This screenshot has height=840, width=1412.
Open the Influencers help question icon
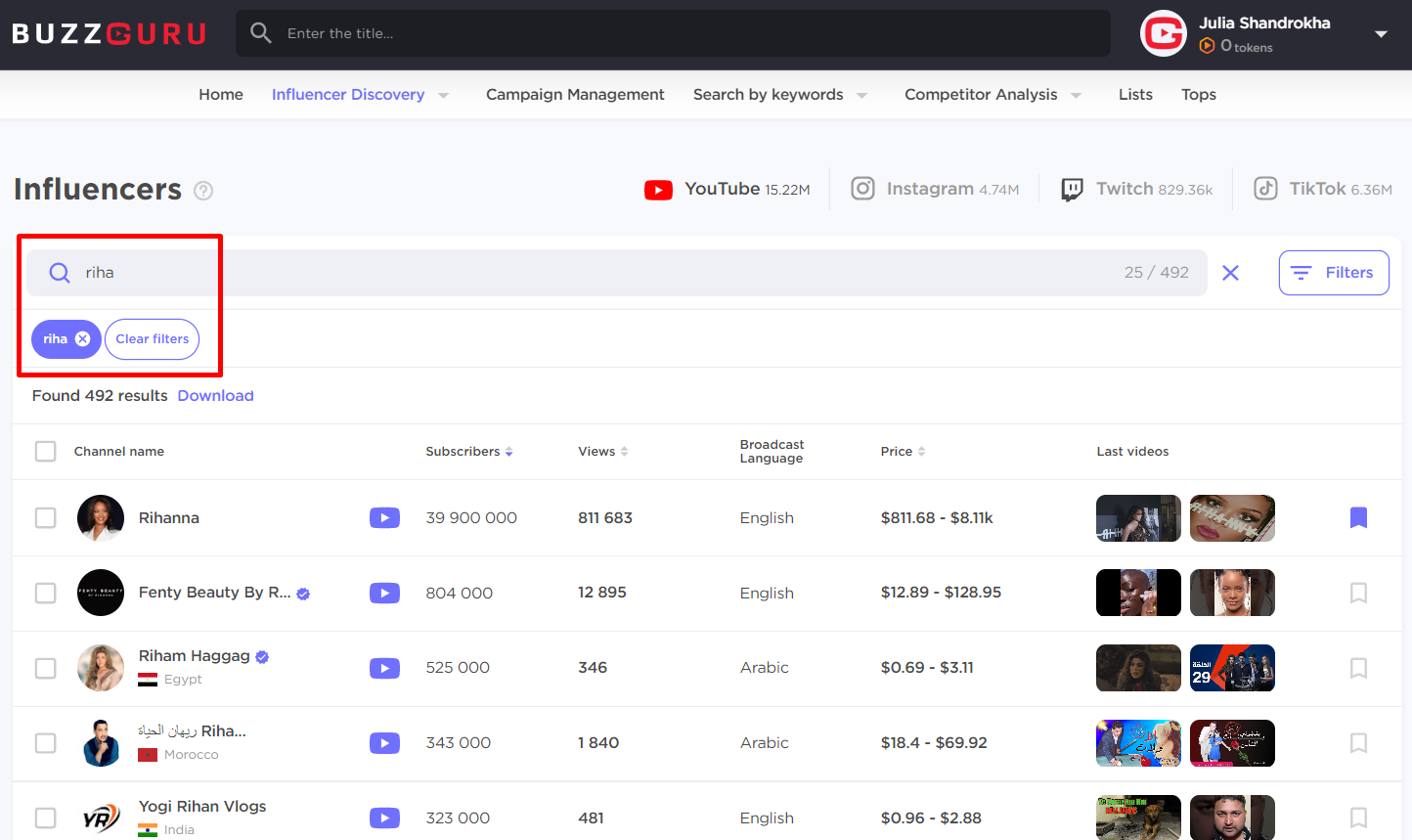coord(203,191)
